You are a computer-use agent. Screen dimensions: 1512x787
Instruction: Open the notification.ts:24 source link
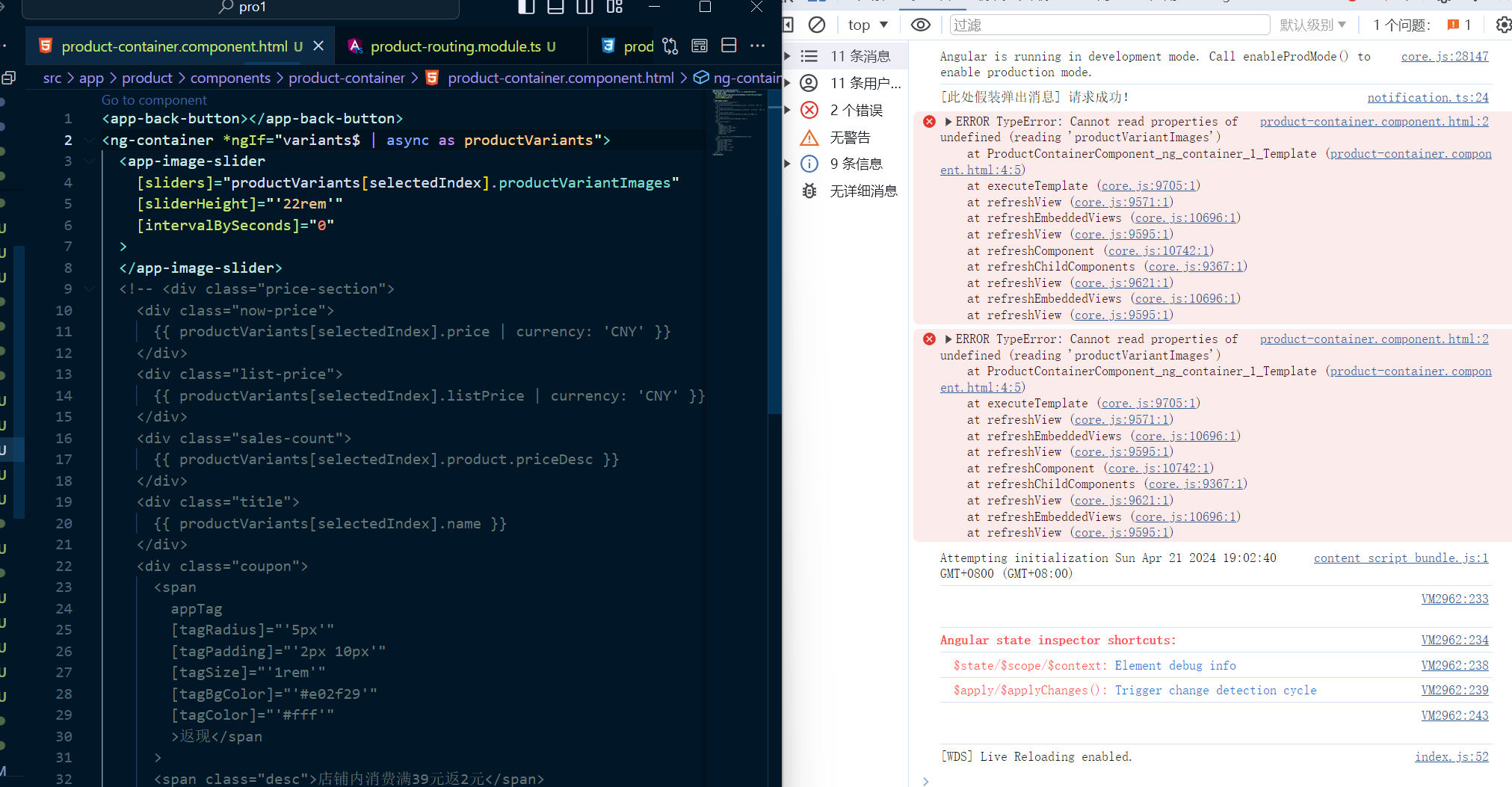click(x=1428, y=97)
